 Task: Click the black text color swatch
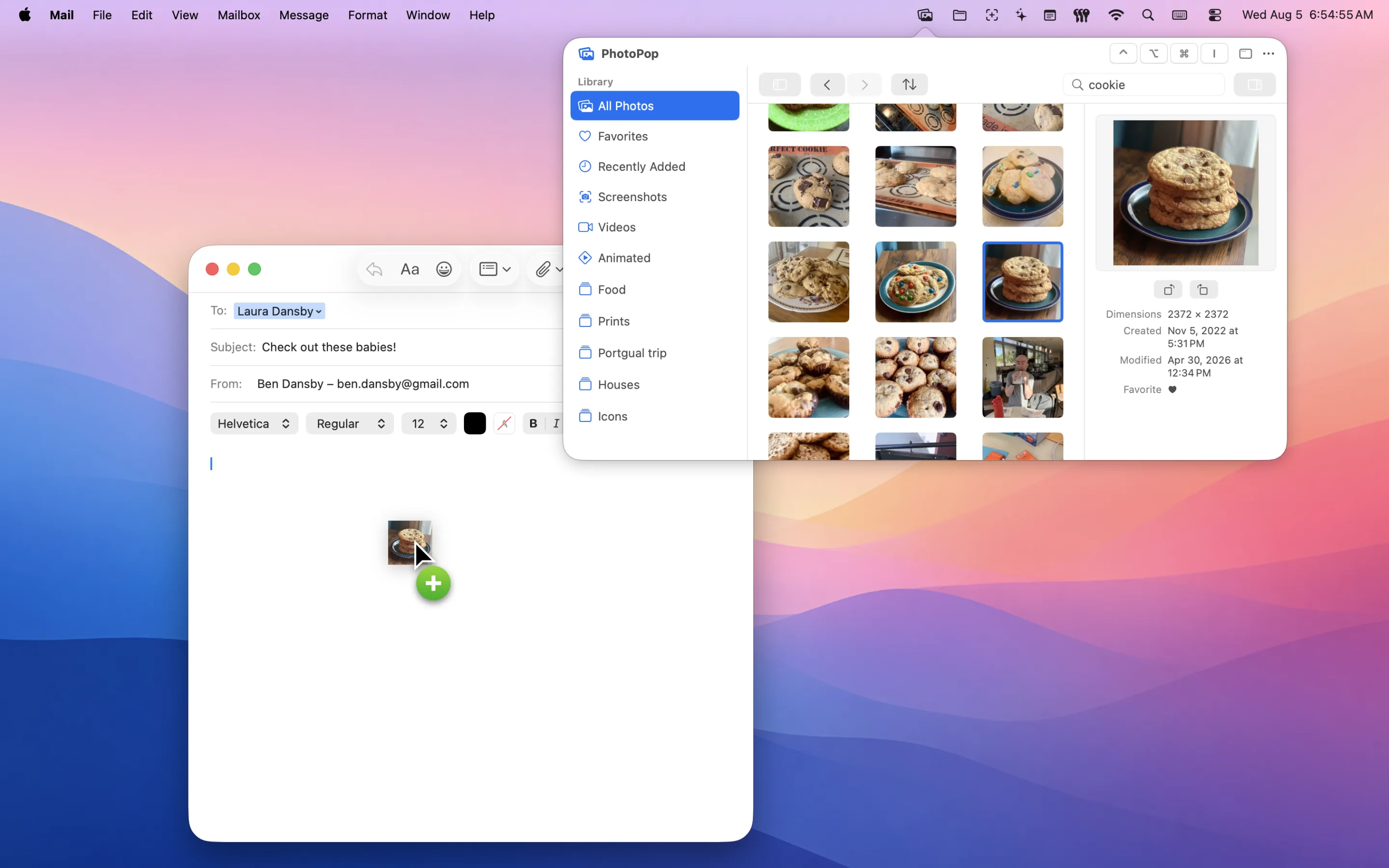474,423
